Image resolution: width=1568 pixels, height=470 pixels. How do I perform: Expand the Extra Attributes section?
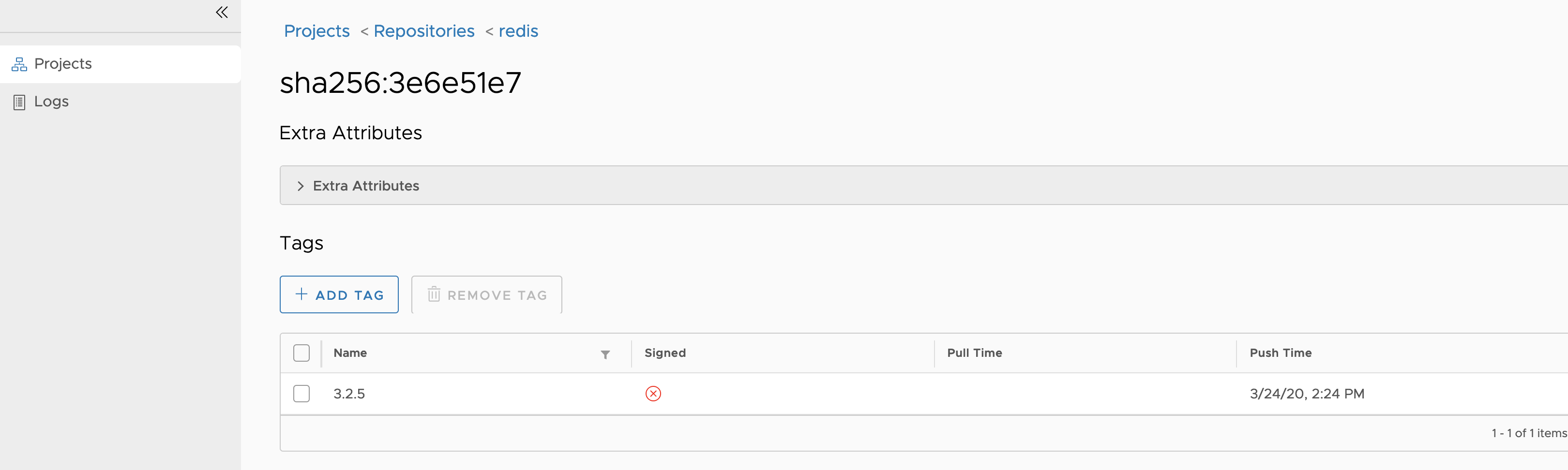pos(365,186)
